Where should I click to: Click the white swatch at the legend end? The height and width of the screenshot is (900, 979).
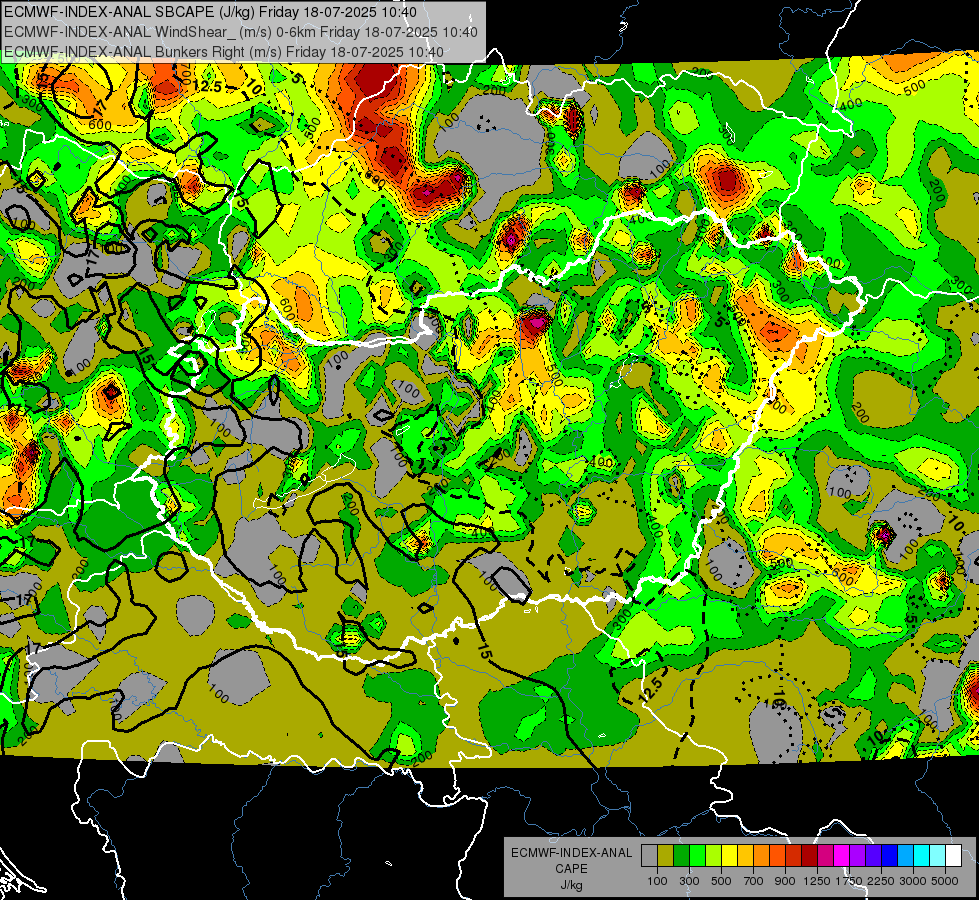953,856
